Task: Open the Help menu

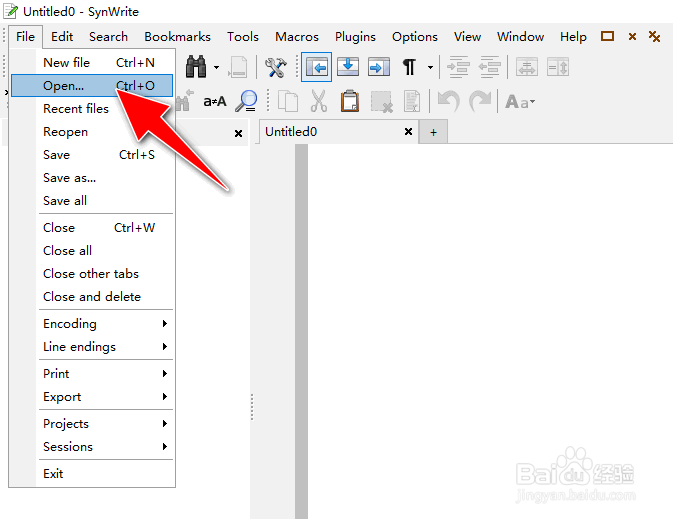Action: (x=573, y=37)
